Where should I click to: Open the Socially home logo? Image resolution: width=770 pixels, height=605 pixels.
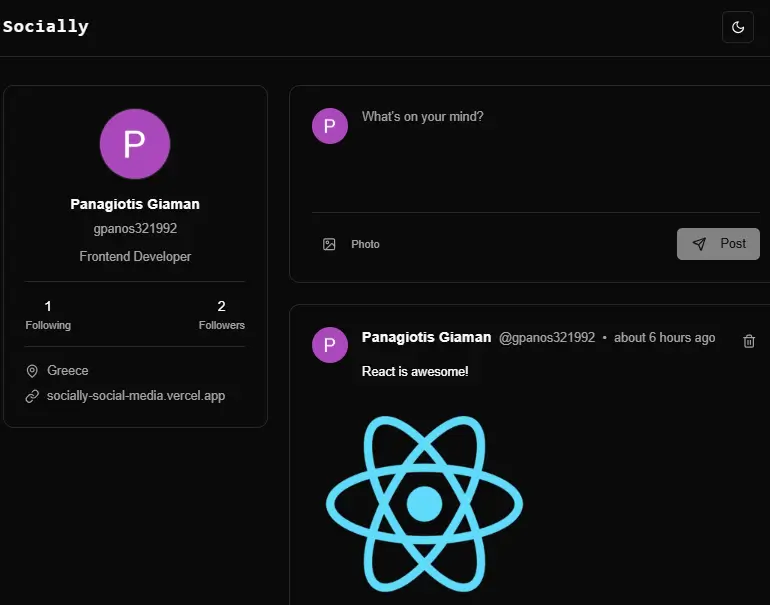[46, 26]
